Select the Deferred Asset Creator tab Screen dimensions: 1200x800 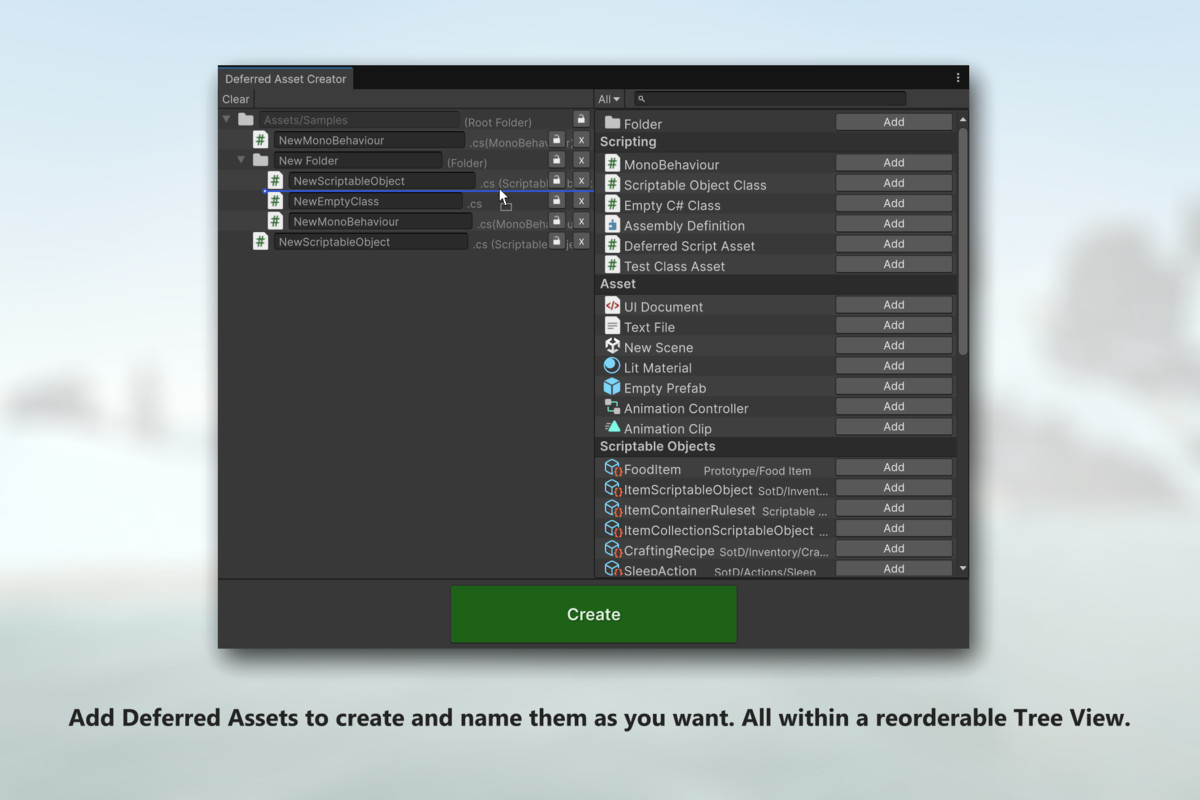coord(285,78)
